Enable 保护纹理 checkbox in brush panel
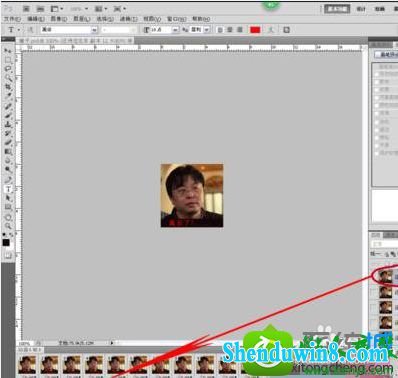The width and height of the screenshot is (398, 378). [378, 154]
